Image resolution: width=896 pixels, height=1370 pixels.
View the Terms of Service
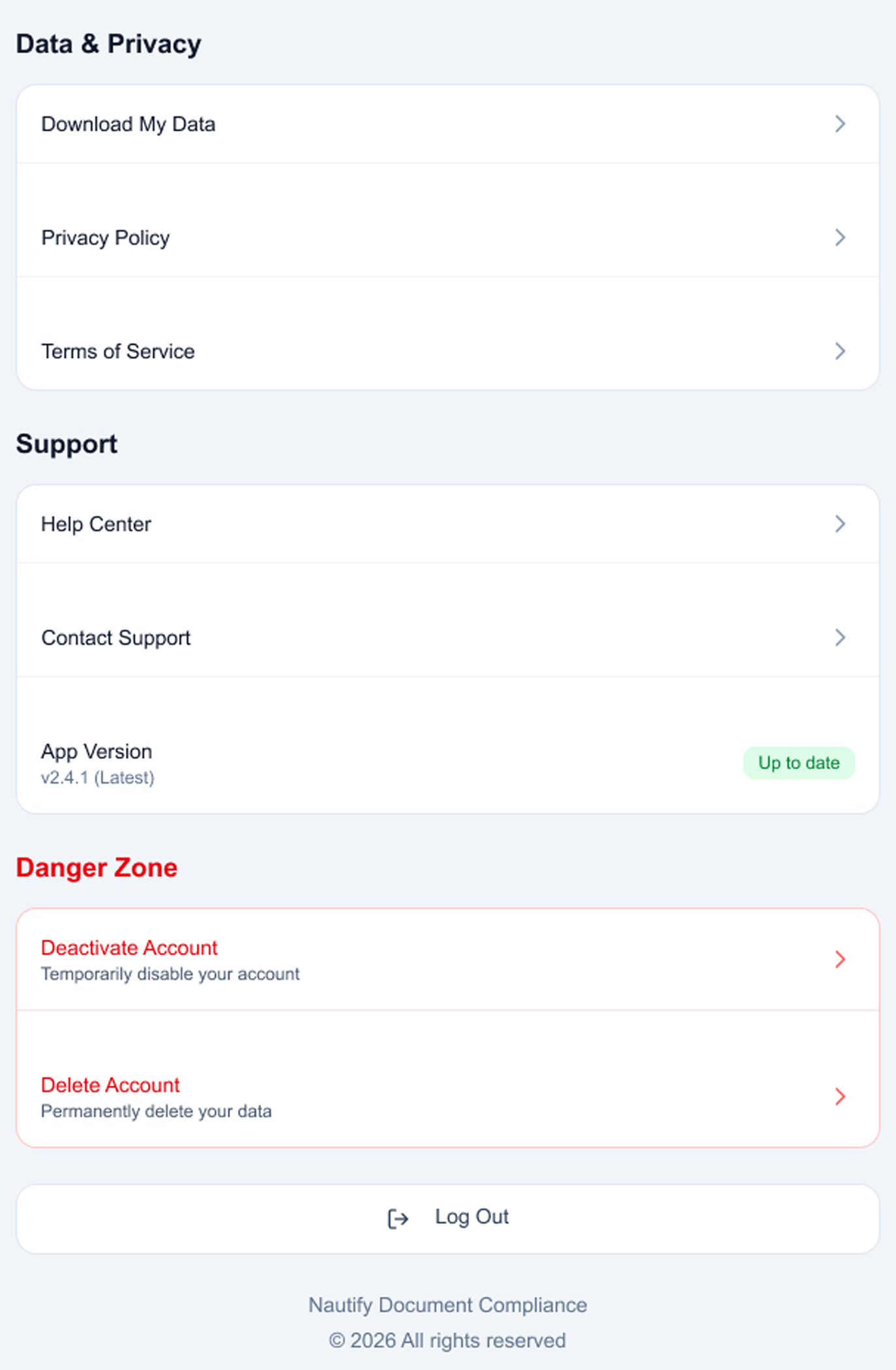click(x=118, y=351)
